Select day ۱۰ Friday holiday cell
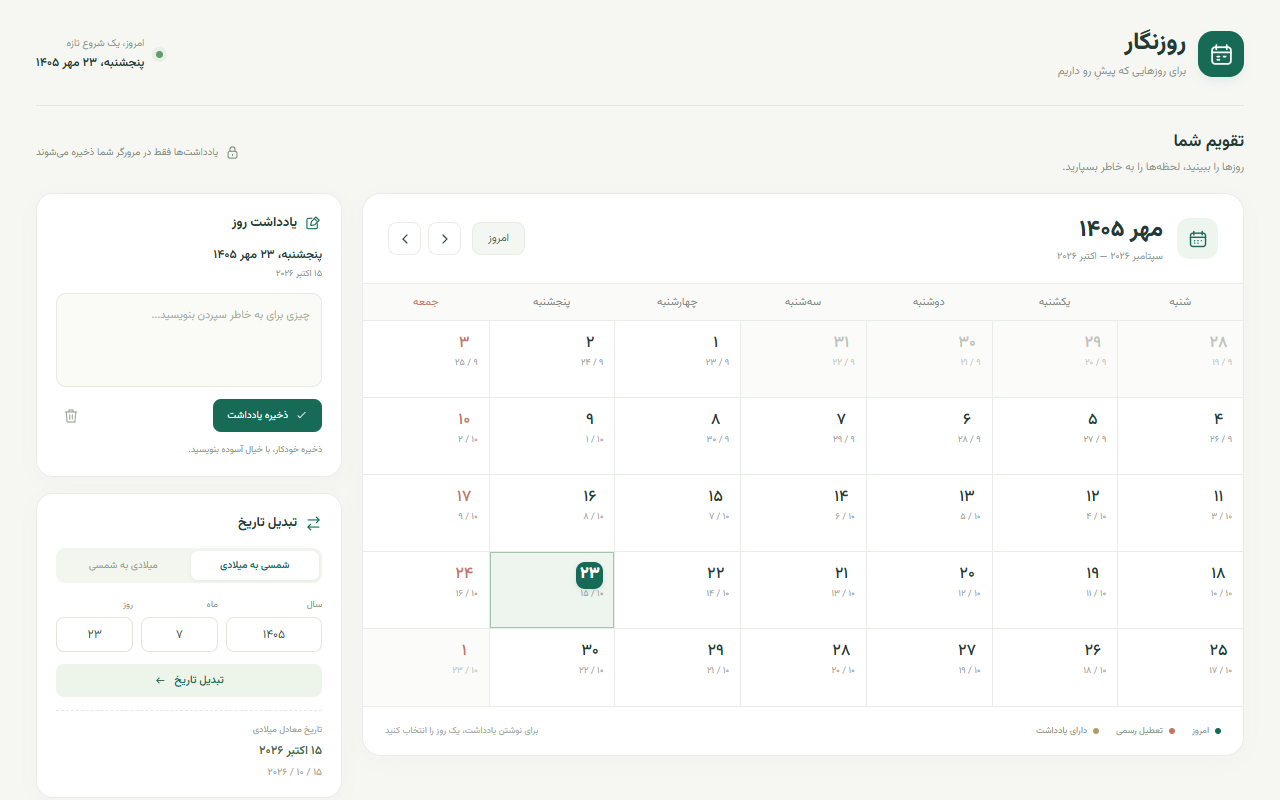This screenshot has height=800, width=1280. (x=426, y=436)
